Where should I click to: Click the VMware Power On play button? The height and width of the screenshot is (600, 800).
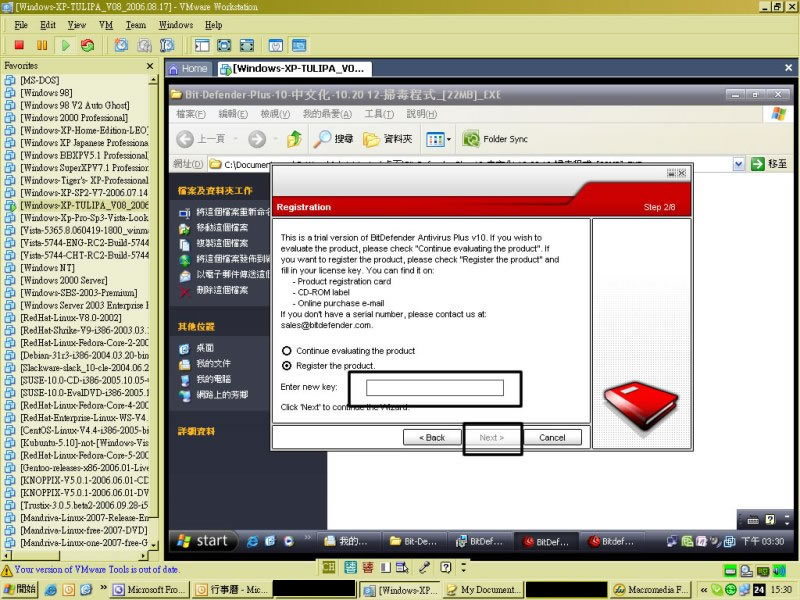pyautogui.click(x=65, y=45)
